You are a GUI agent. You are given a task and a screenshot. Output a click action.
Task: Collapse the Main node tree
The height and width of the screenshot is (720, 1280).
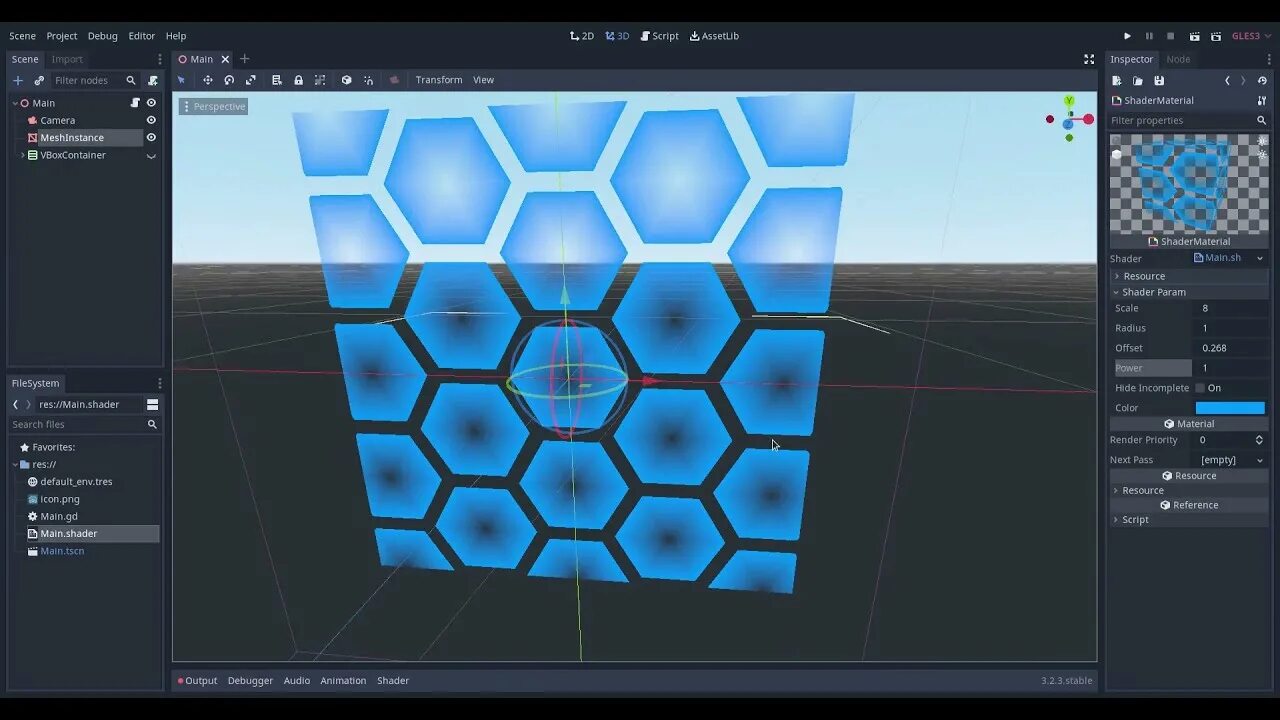15,103
